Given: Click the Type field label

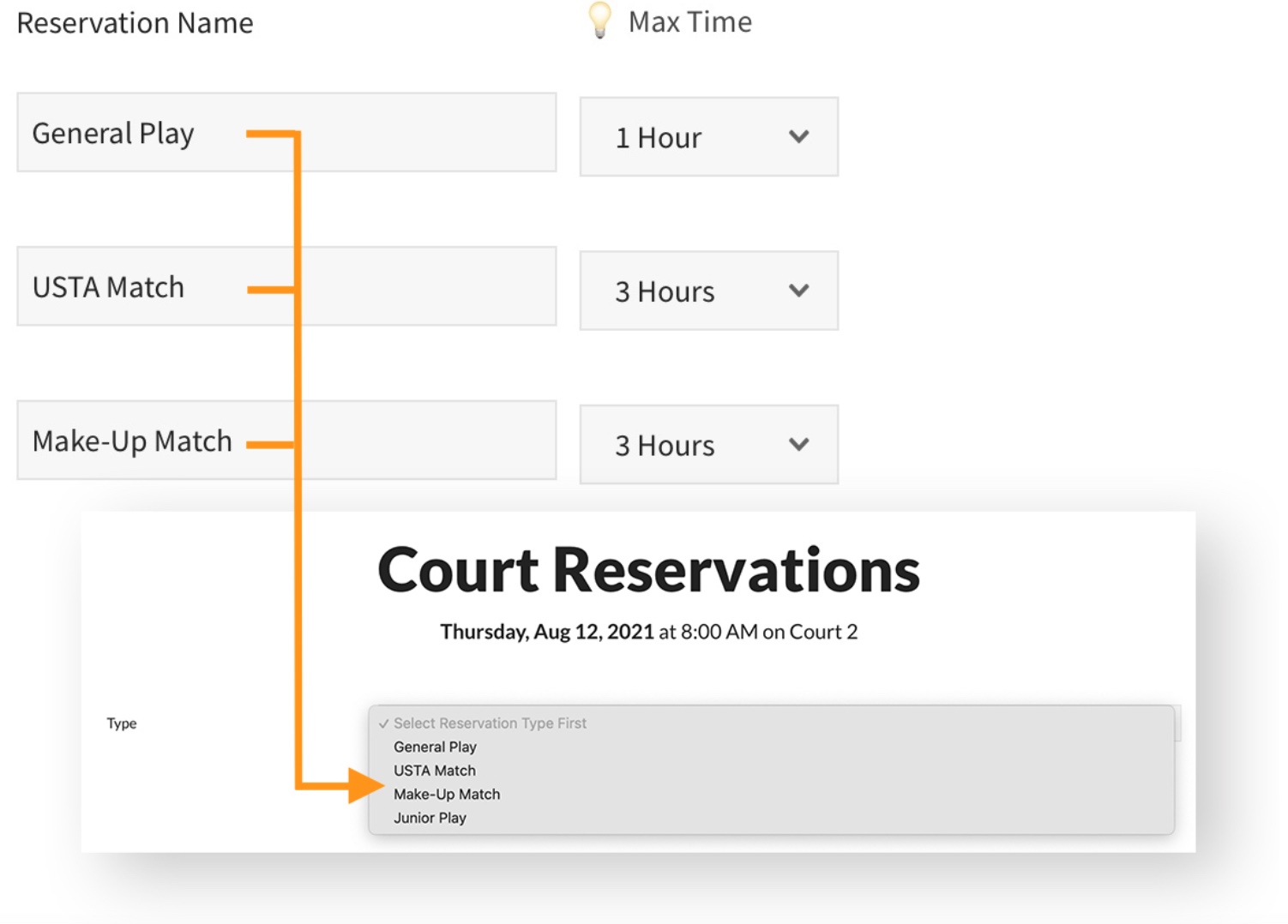Looking at the screenshot, I should click(x=122, y=723).
